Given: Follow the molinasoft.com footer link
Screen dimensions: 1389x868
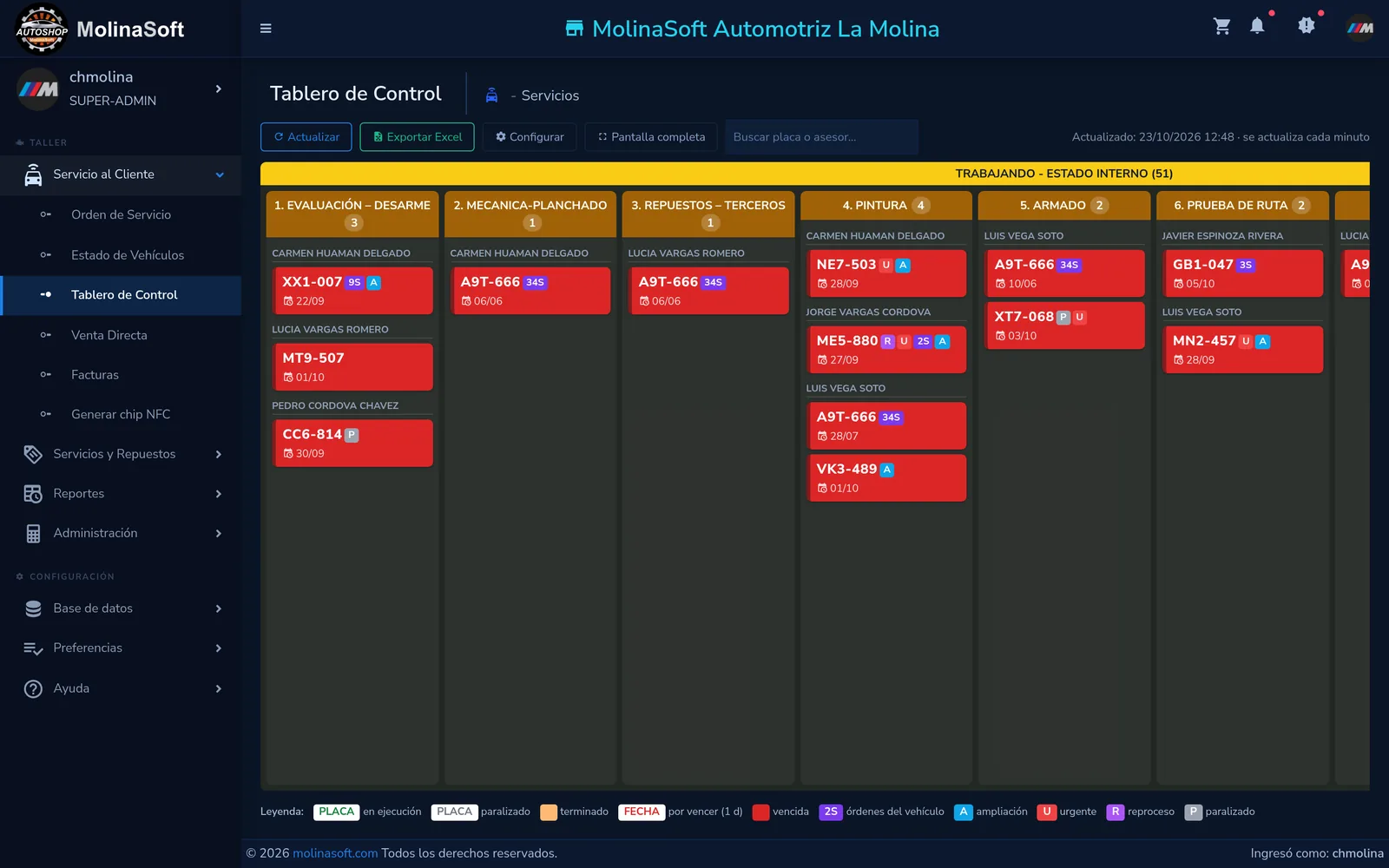Looking at the screenshot, I should (x=335, y=853).
